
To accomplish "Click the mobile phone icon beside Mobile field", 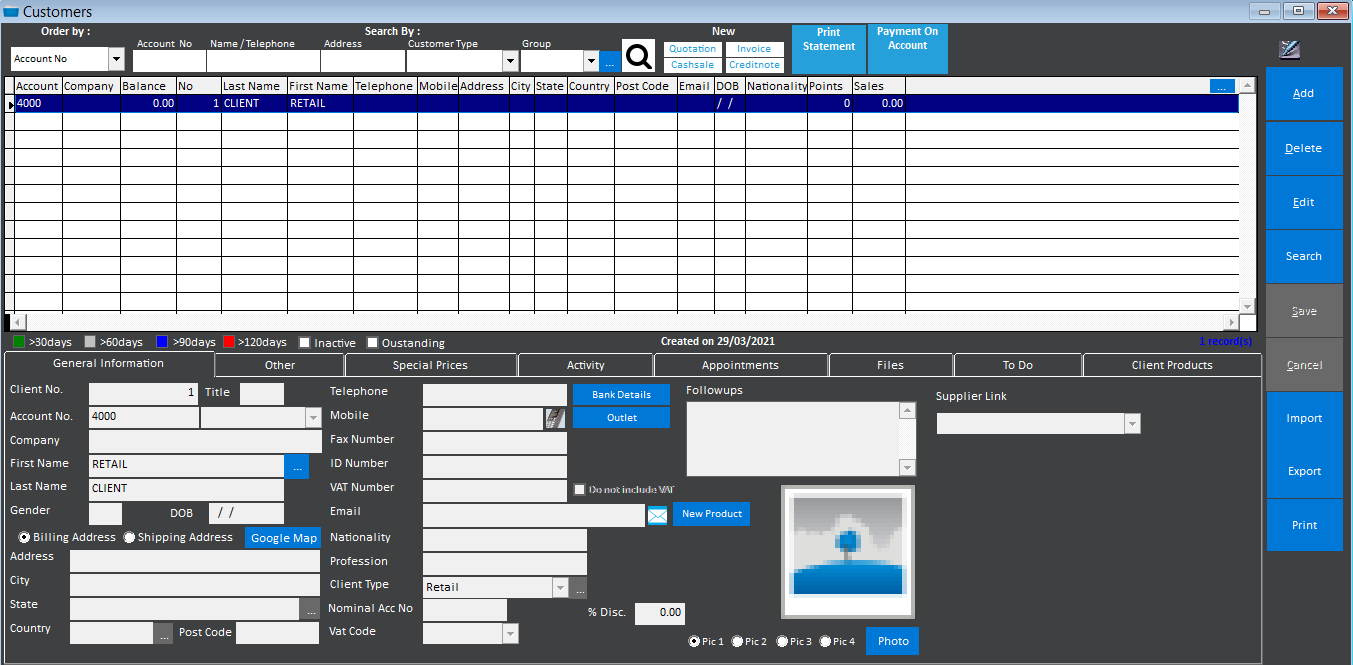I will pyautogui.click(x=556, y=417).
